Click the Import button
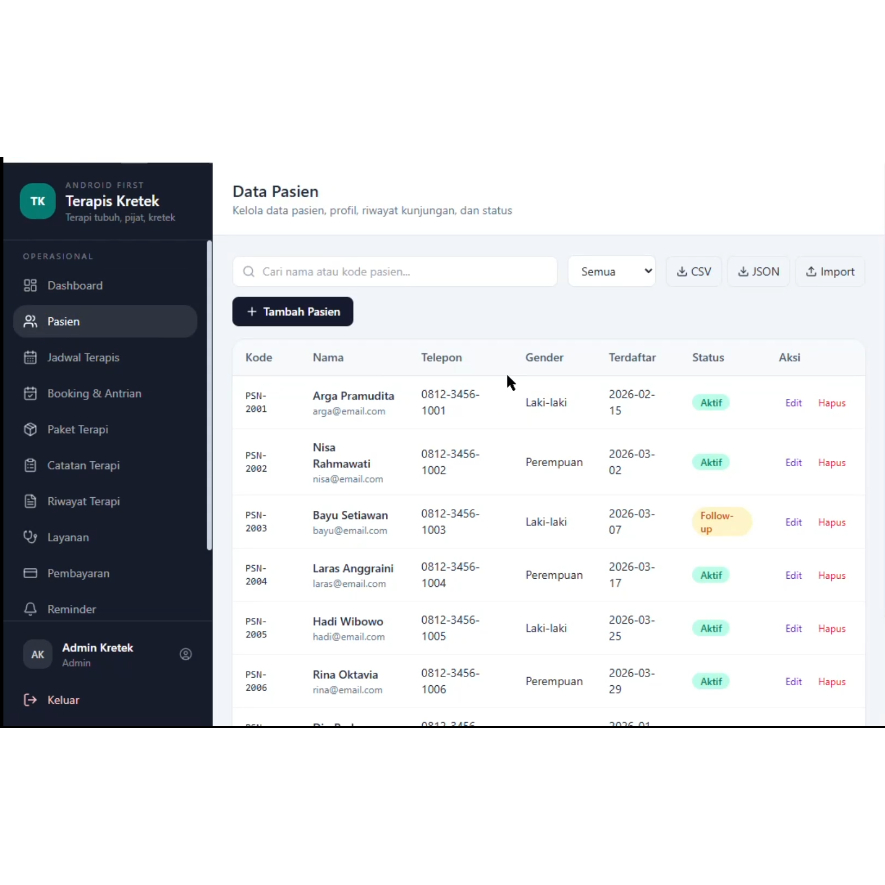Image resolution: width=885 pixels, height=885 pixels. click(830, 271)
